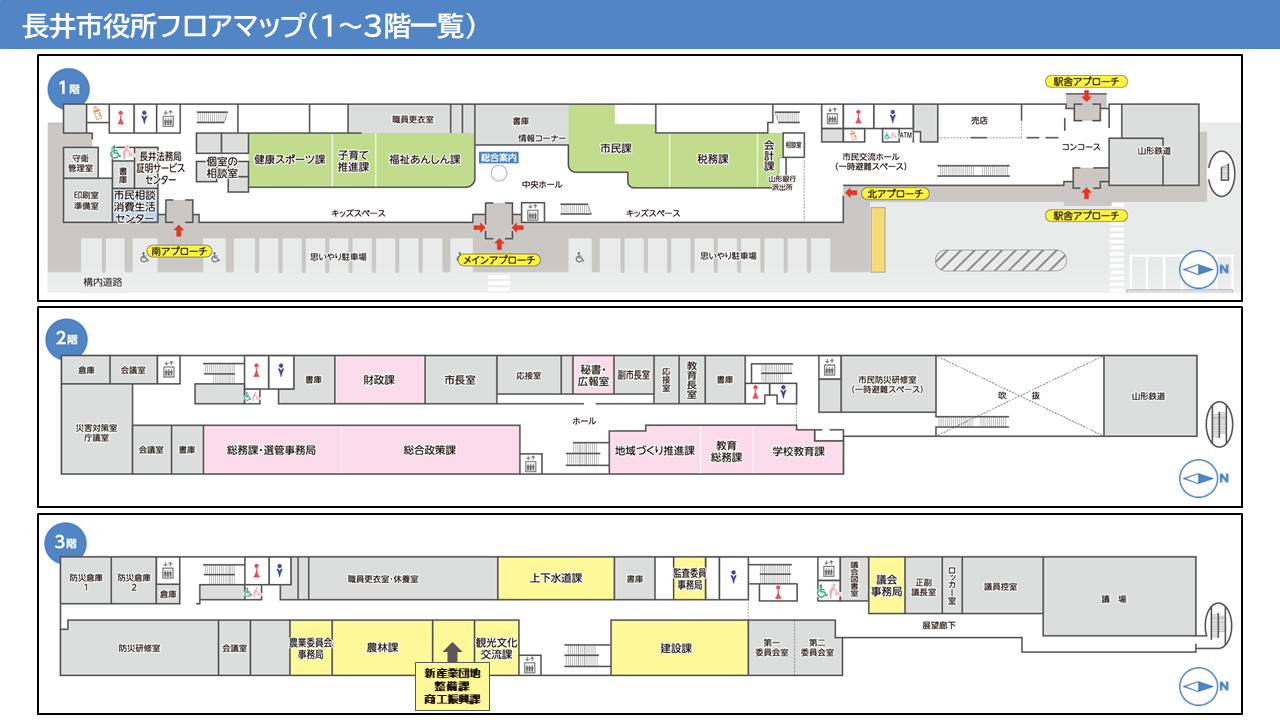Select the 総合政策課 room
The image size is (1280, 720).
point(430,450)
